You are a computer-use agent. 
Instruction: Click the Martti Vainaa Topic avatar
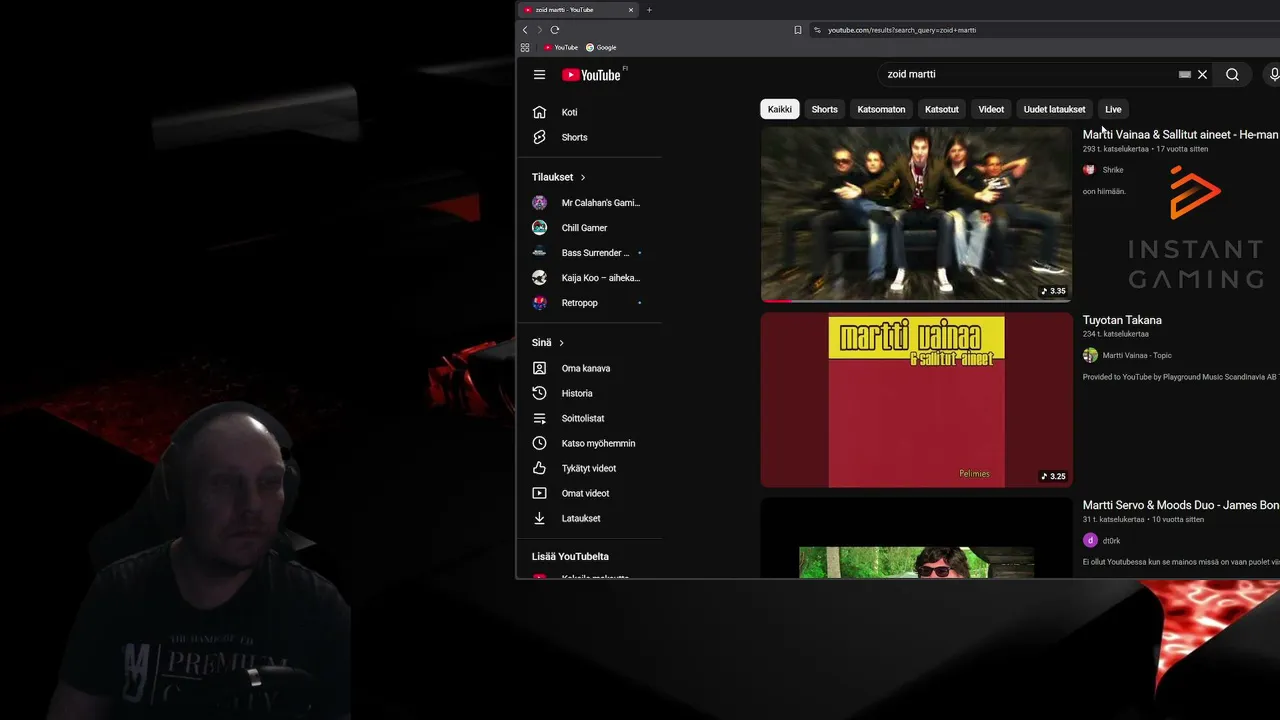(x=1090, y=355)
